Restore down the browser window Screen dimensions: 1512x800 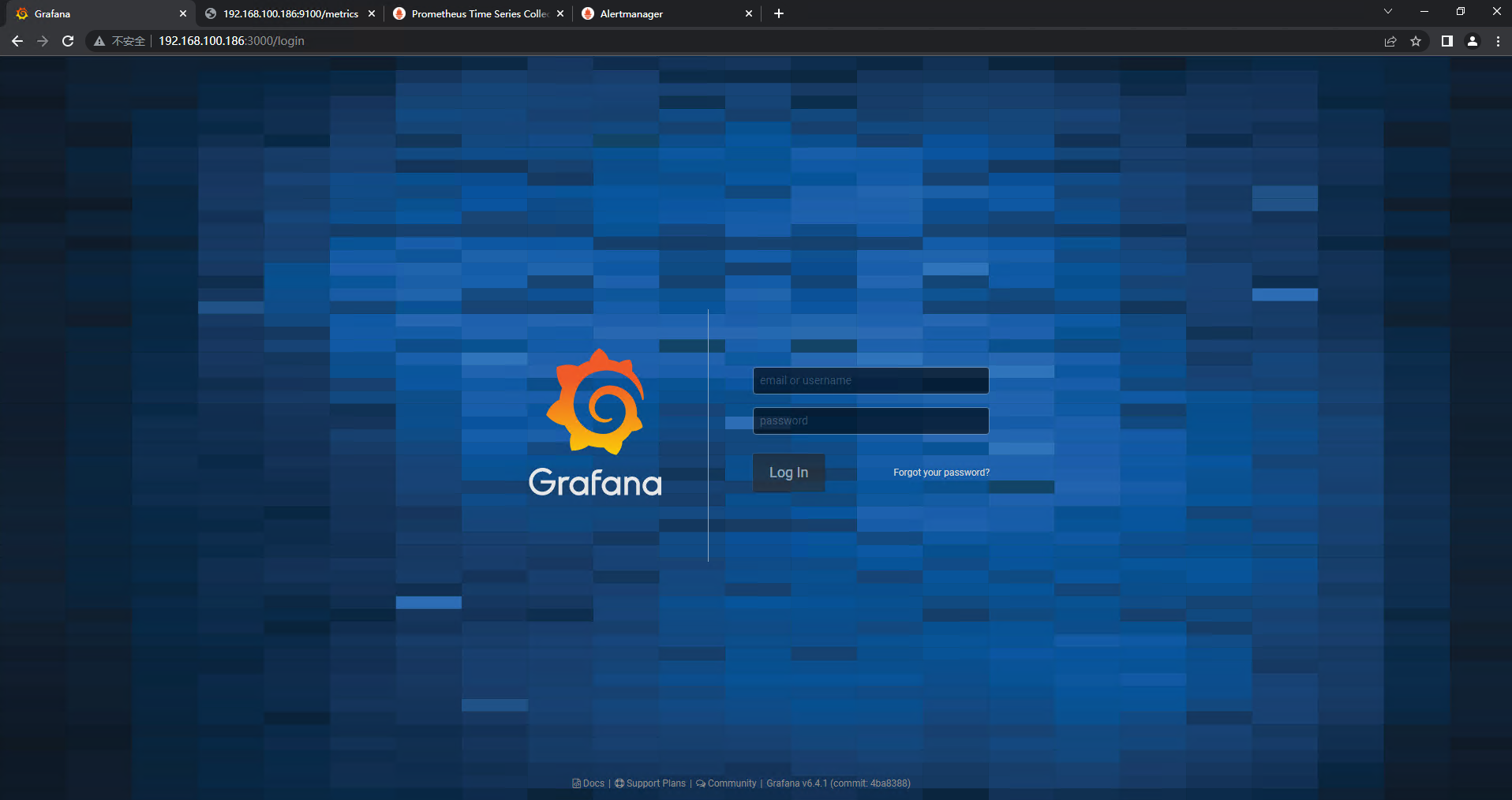point(1461,11)
